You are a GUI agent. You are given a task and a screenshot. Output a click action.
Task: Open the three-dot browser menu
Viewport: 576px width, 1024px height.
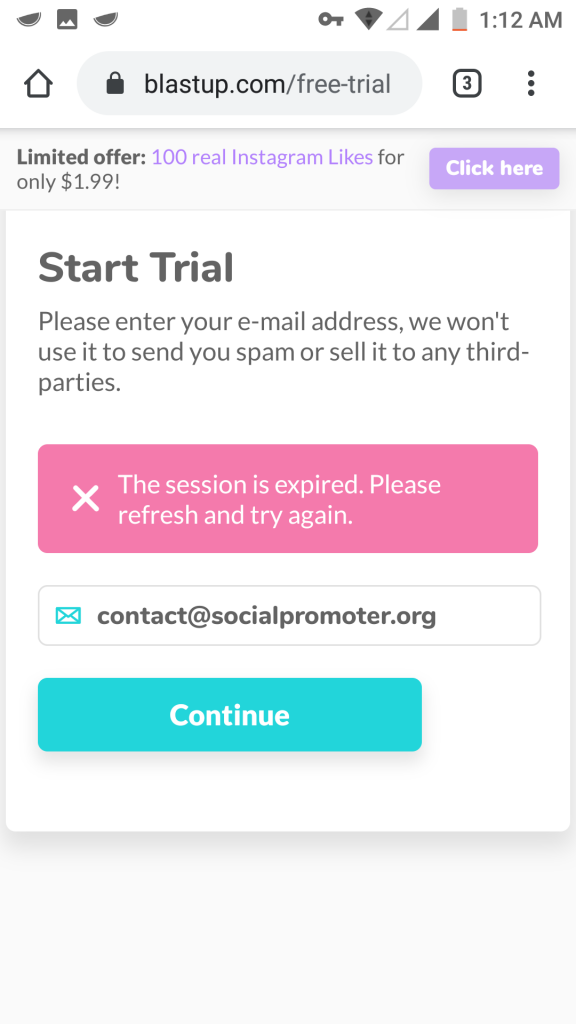pos(531,84)
